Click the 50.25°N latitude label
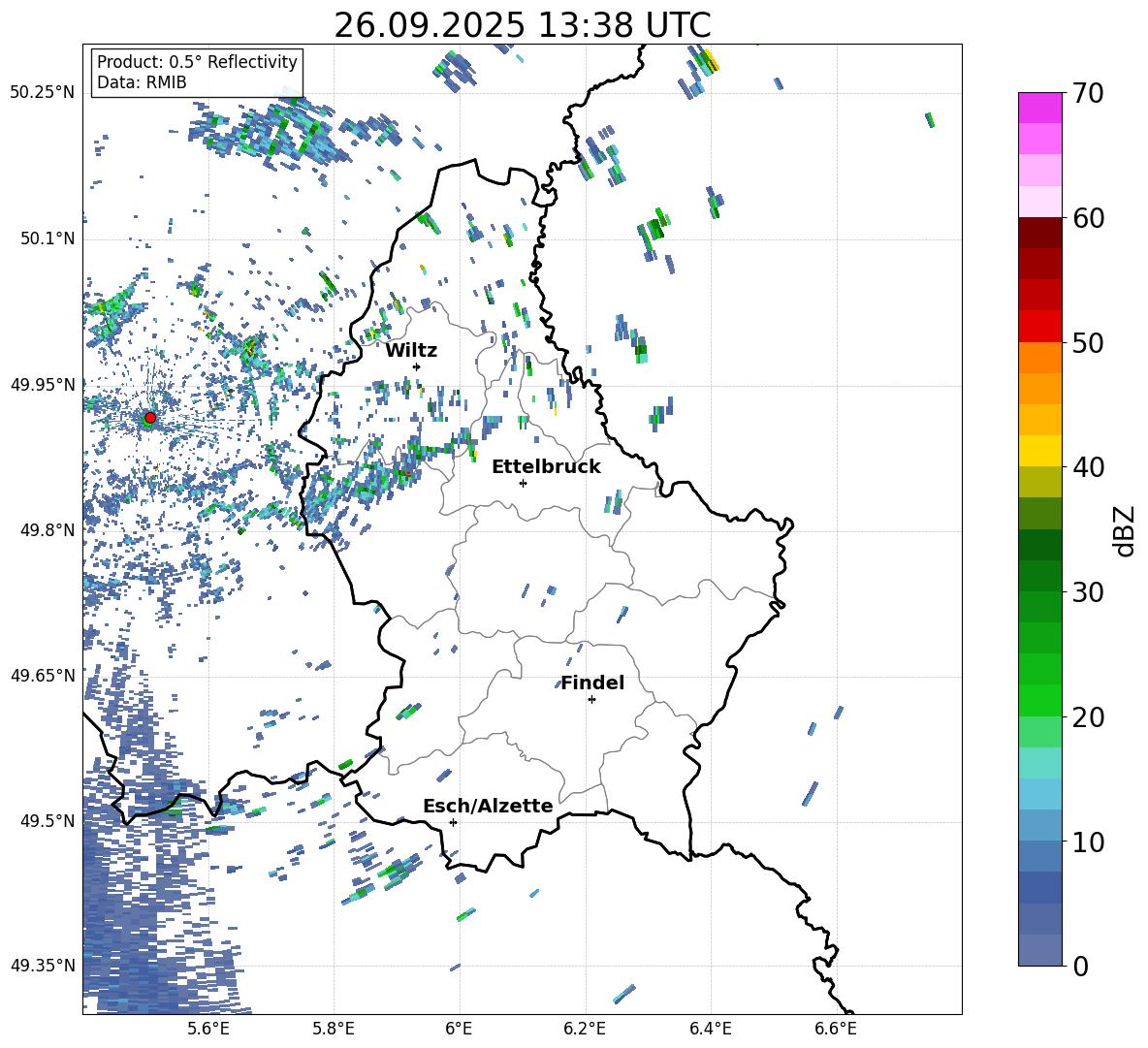 (43, 92)
